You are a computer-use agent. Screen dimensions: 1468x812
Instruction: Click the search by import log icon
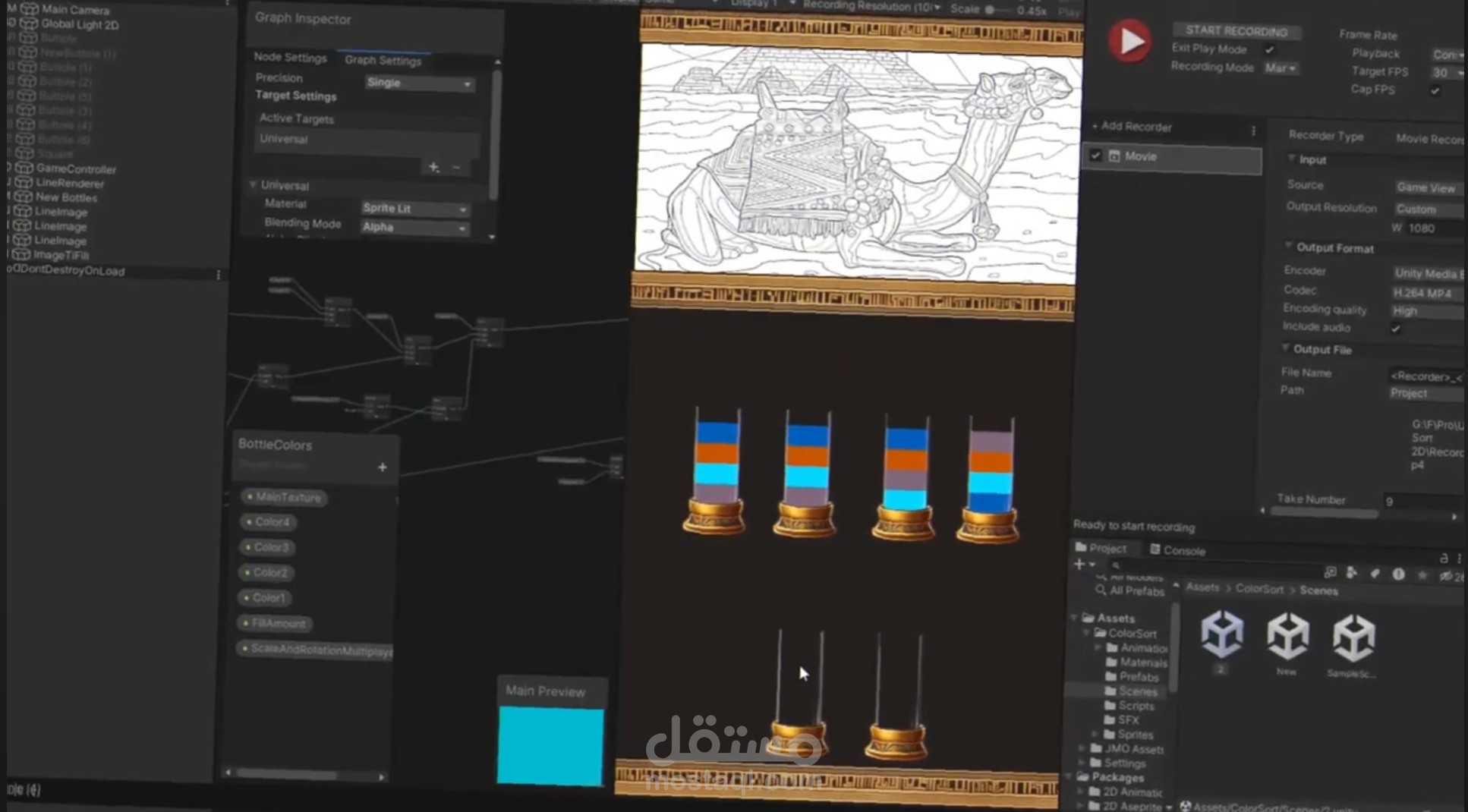(x=1398, y=574)
